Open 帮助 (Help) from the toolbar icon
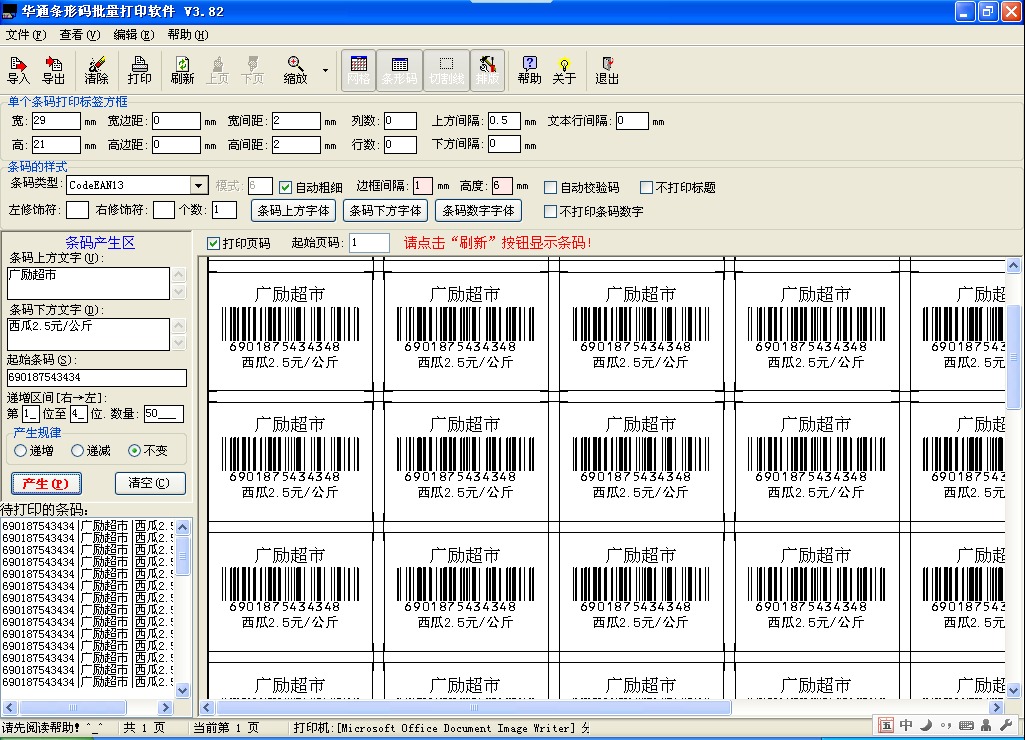 point(529,69)
